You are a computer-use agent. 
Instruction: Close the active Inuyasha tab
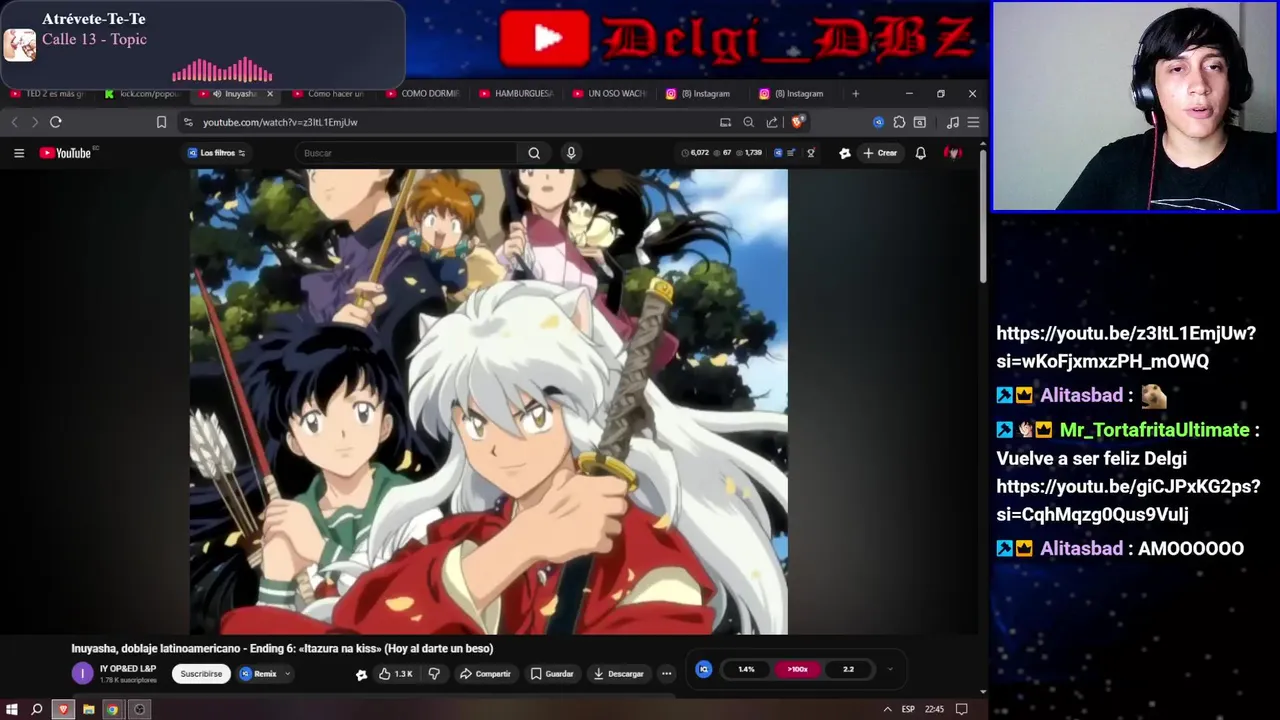pyautogui.click(x=269, y=93)
